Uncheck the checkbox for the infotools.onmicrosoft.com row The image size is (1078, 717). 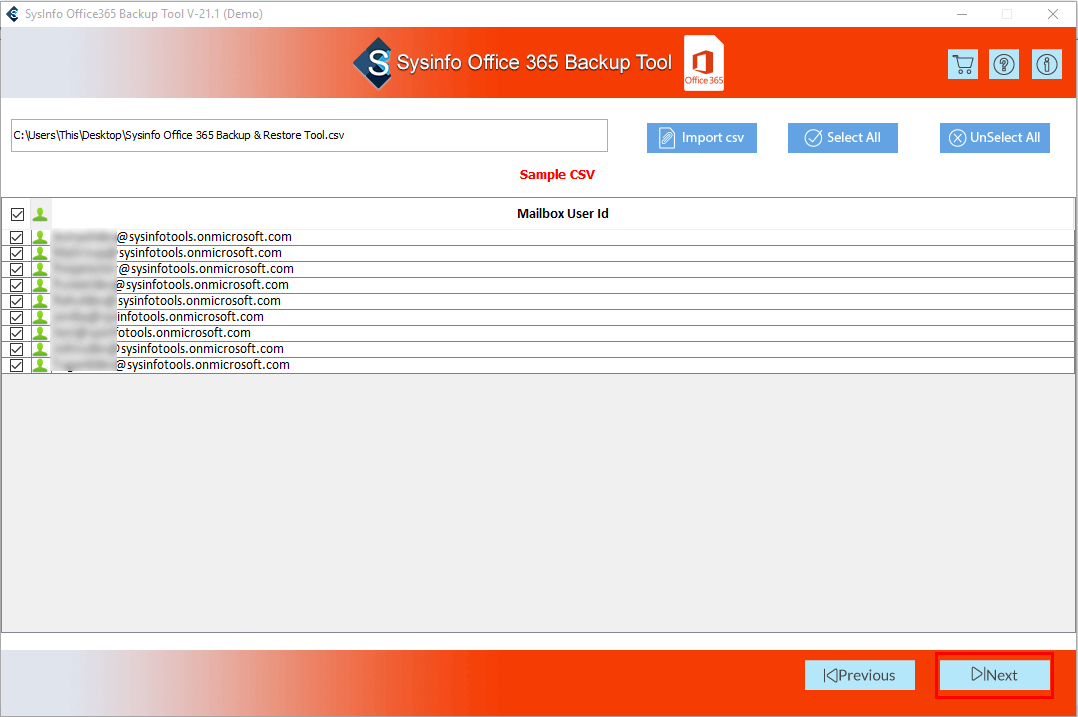(16, 317)
